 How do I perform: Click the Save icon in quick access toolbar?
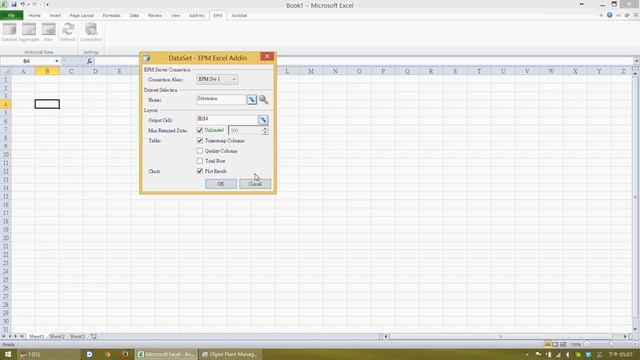pos(14,4)
